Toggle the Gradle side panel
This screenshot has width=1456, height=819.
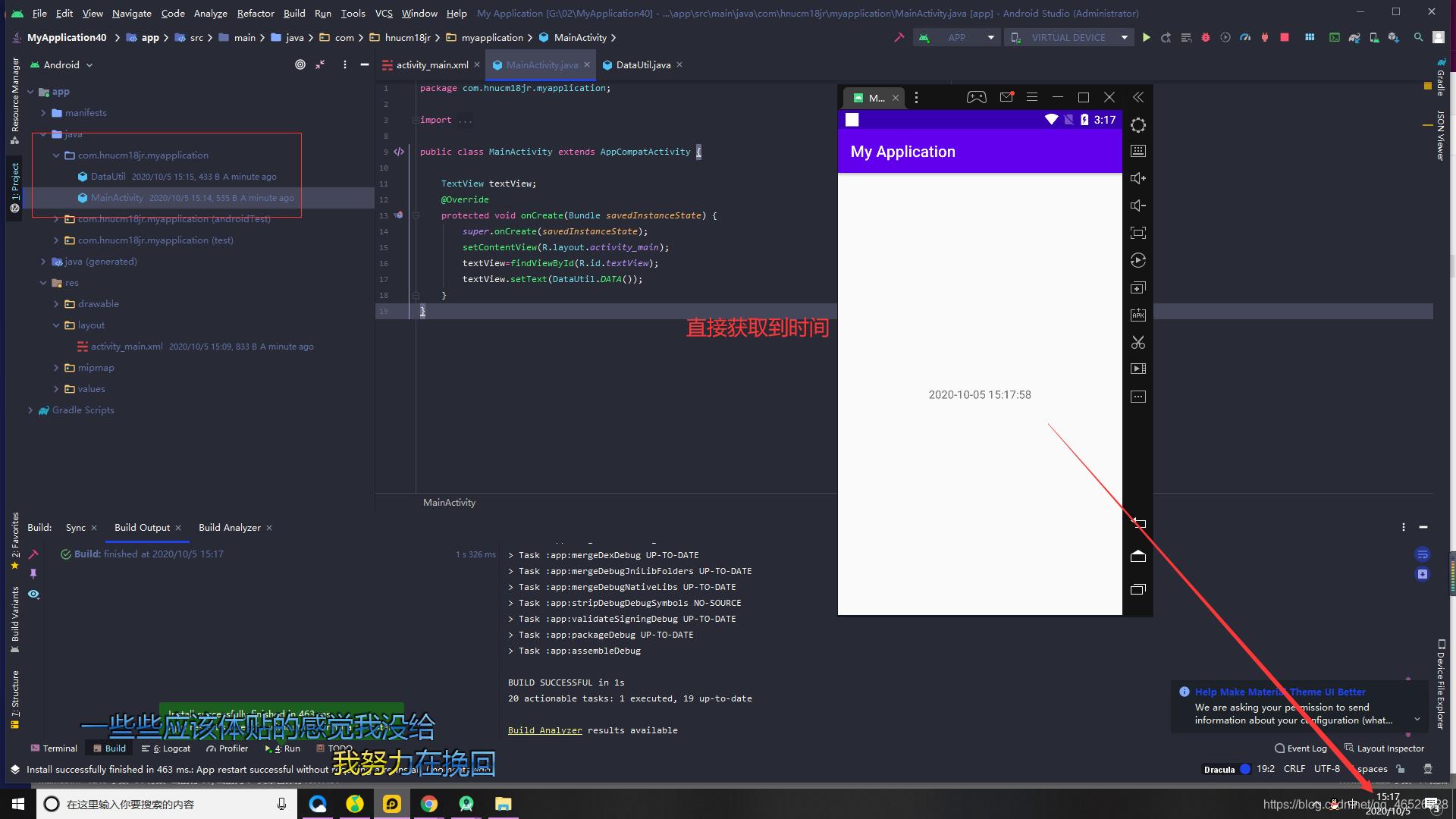pos(1441,77)
